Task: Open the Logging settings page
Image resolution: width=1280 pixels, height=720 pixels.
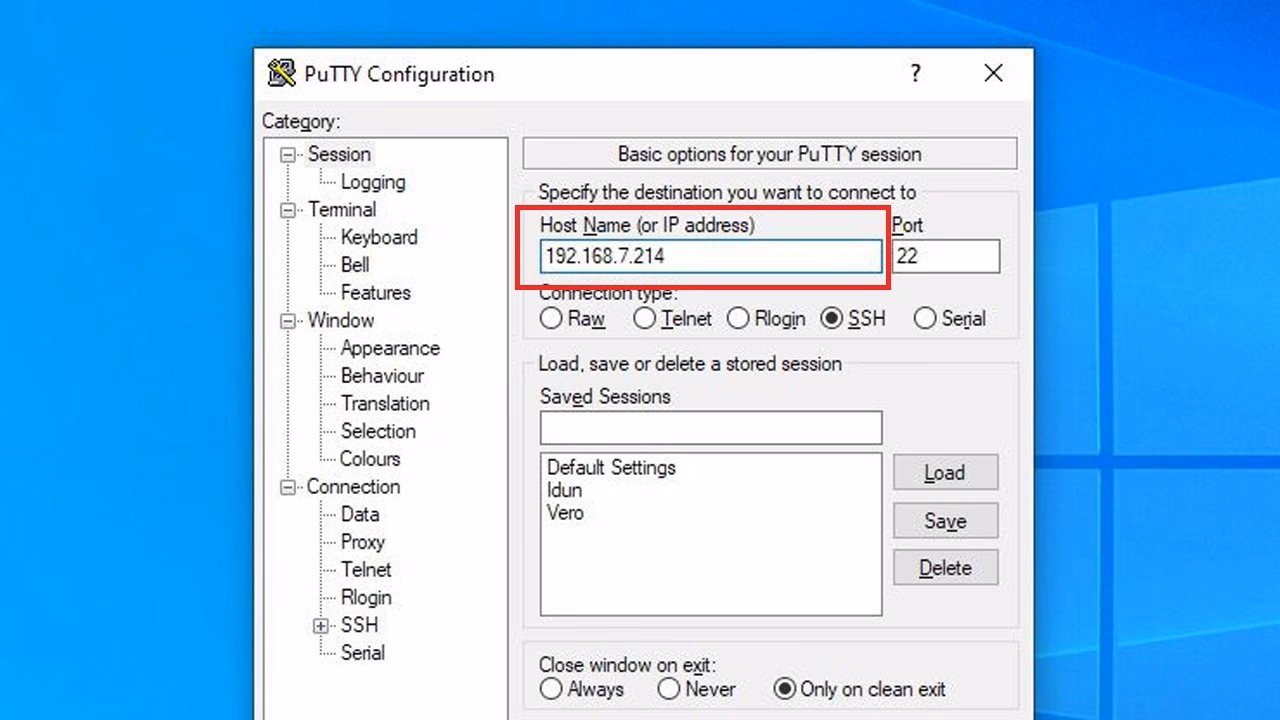Action: click(x=373, y=182)
